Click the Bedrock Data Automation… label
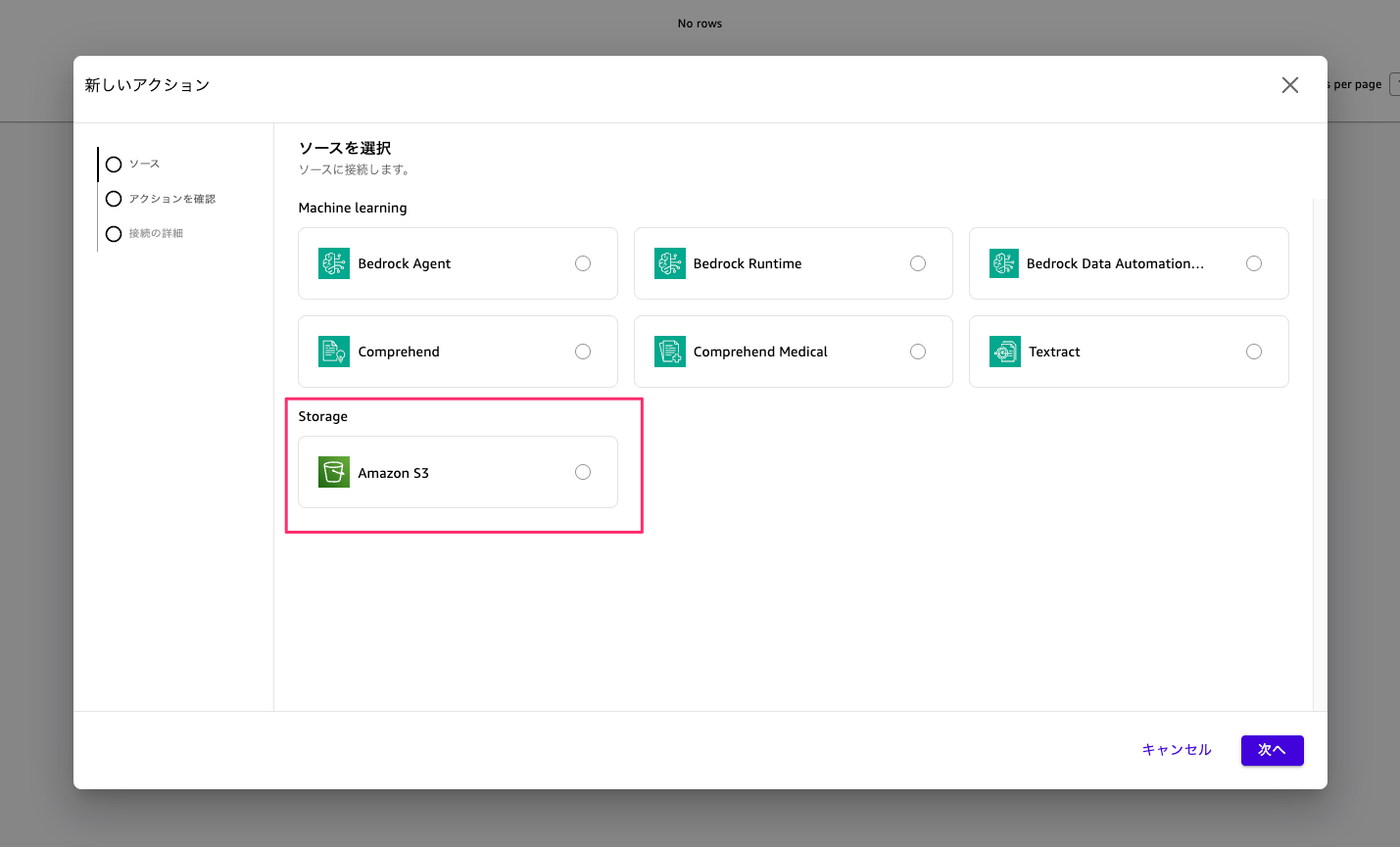 pyautogui.click(x=1115, y=263)
